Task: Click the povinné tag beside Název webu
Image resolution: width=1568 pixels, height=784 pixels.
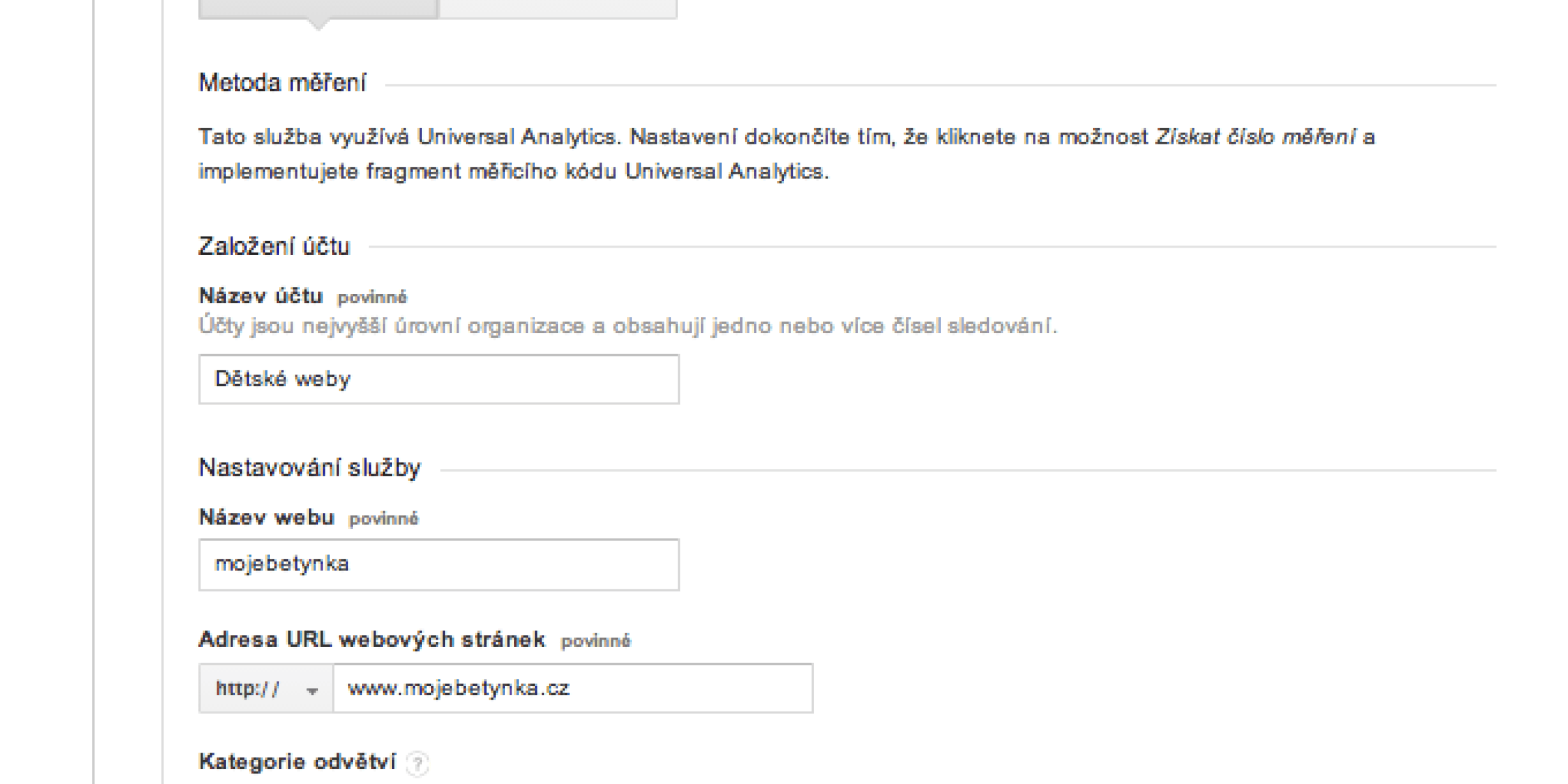Action: [x=384, y=519]
